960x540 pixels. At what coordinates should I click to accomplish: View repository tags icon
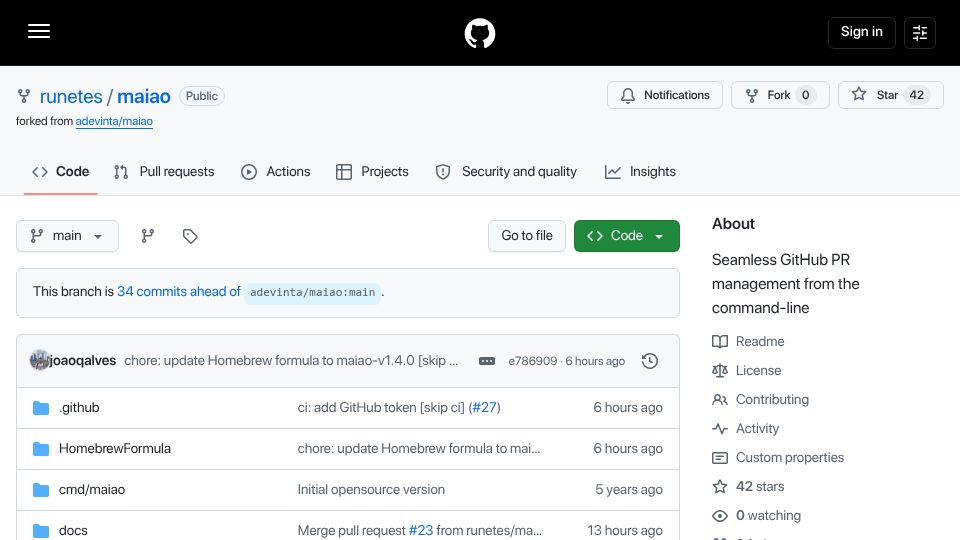pos(190,236)
